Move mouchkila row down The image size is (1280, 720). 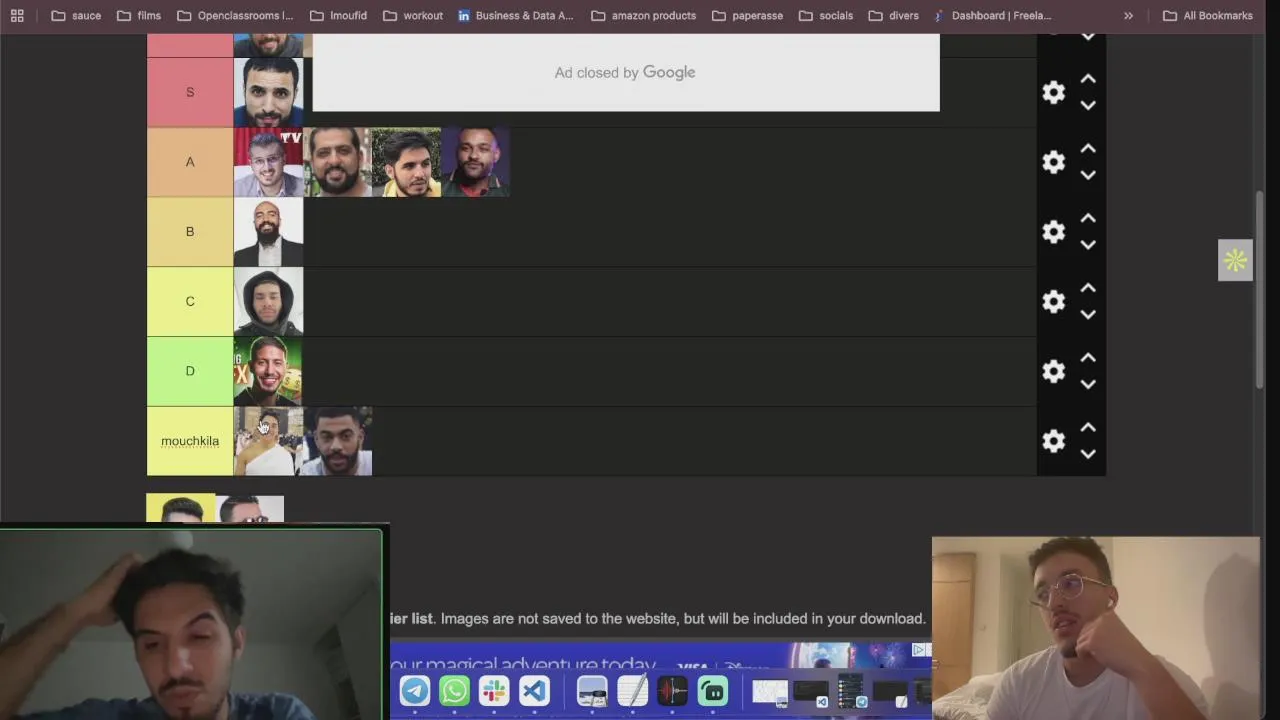coord(1088,454)
